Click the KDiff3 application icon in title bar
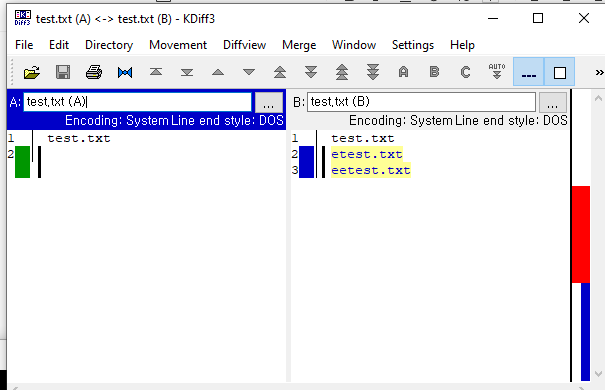The image size is (605, 390). [x=22, y=18]
